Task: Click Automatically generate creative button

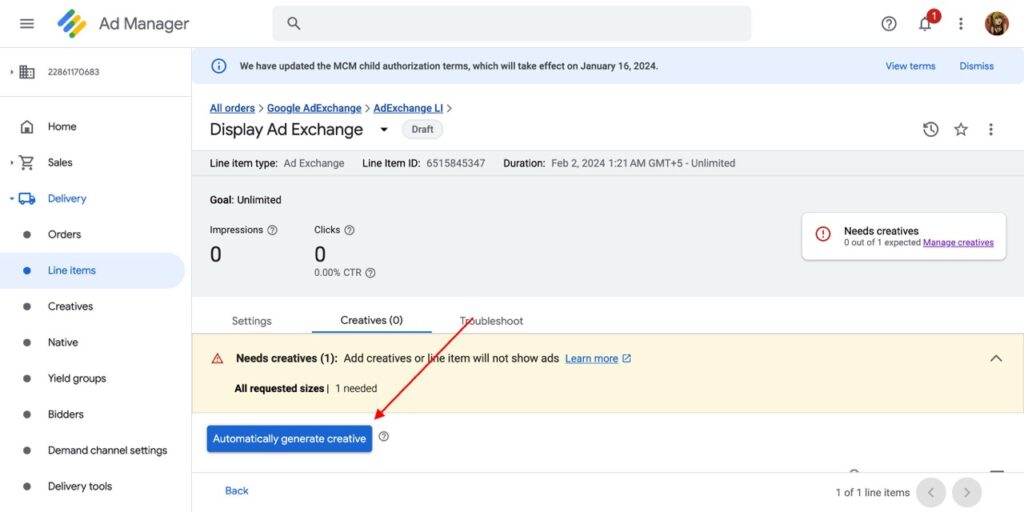Action: [289, 439]
